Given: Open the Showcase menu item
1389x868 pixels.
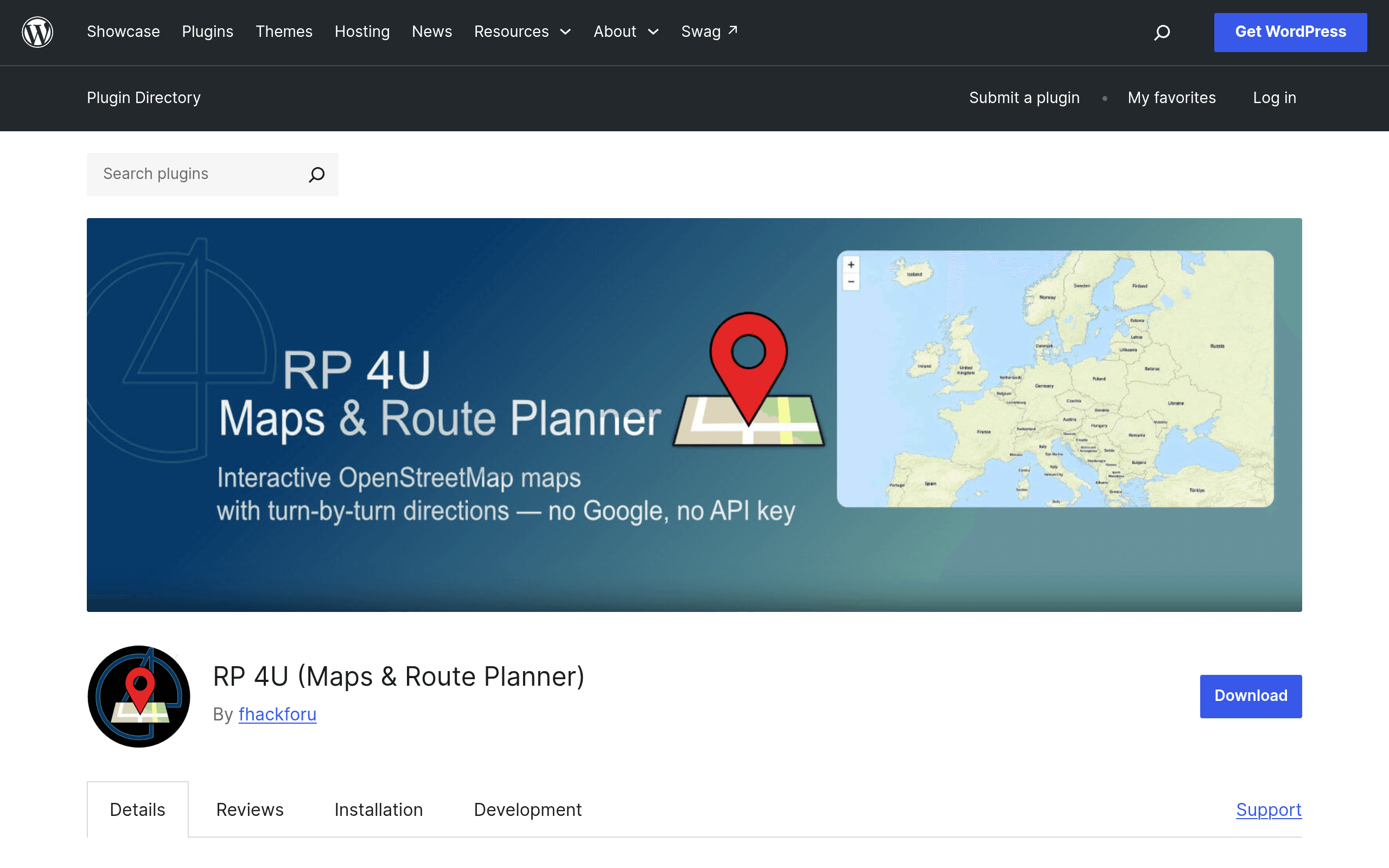Looking at the screenshot, I should [x=123, y=31].
